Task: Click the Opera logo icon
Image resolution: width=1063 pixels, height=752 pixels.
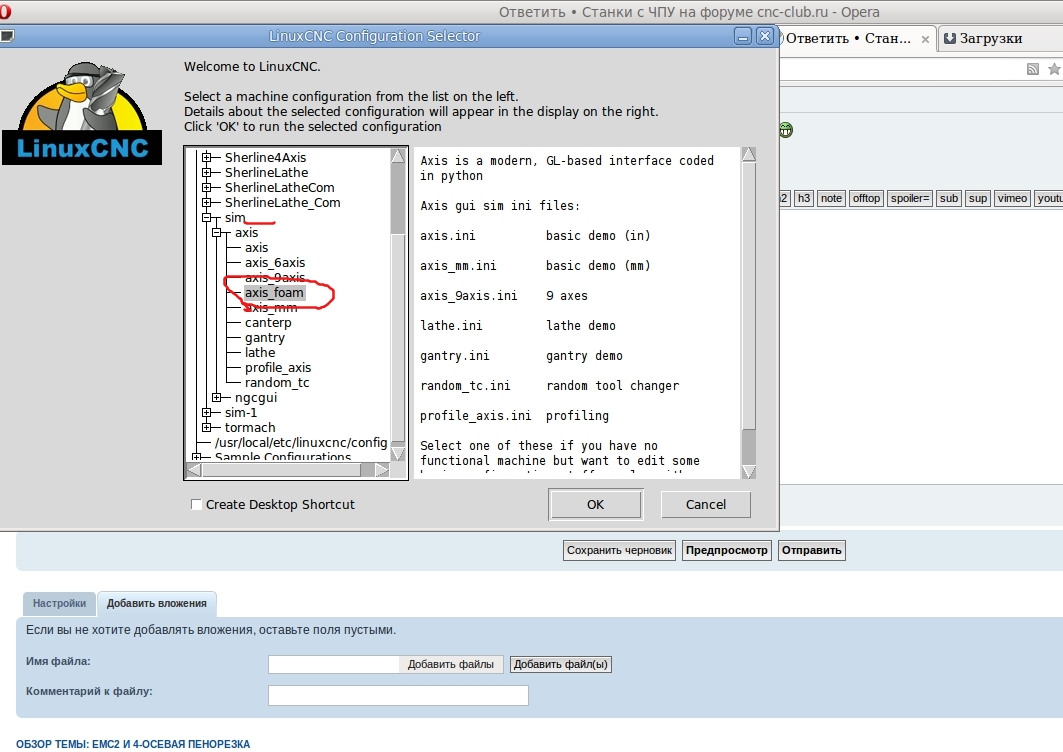Action: coord(5,12)
